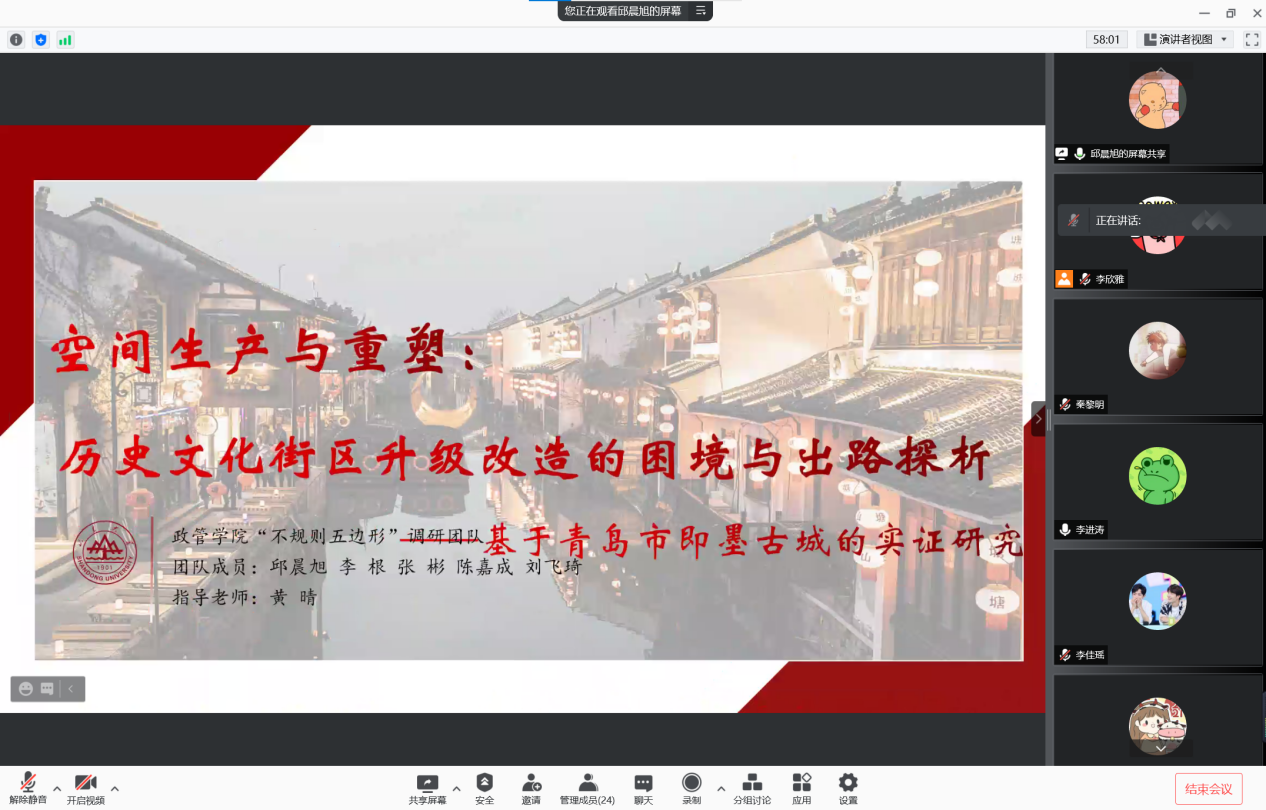Click the 邀请 invite icon
The image size is (1266, 810).
pyautogui.click(x=531, y=787)
